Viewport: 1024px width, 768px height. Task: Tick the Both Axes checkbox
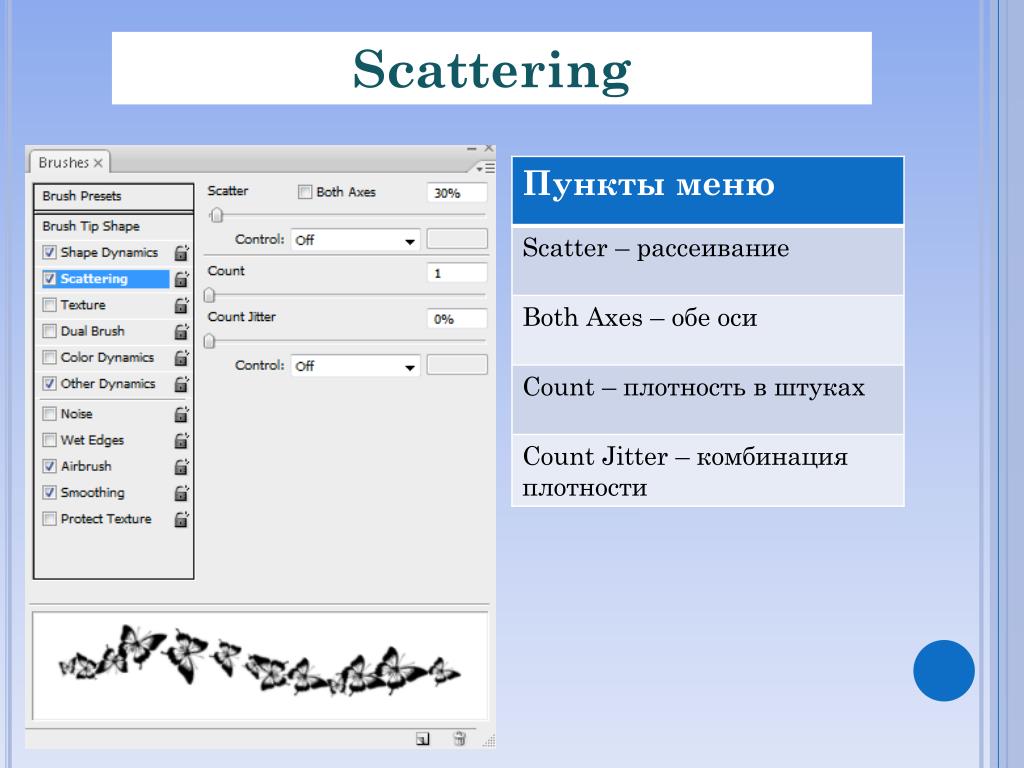[304, 192]
